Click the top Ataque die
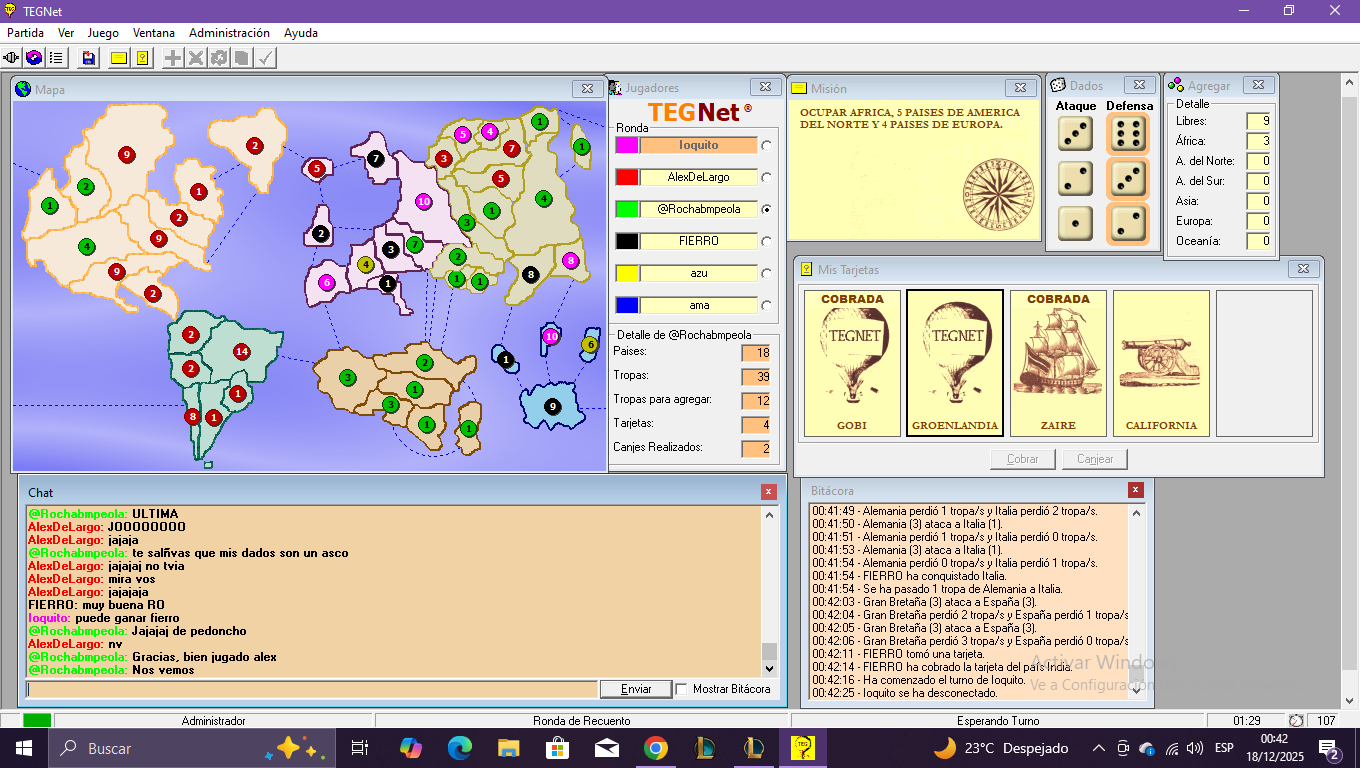This screenshot has height=768, width=1360. [1075, 133]
